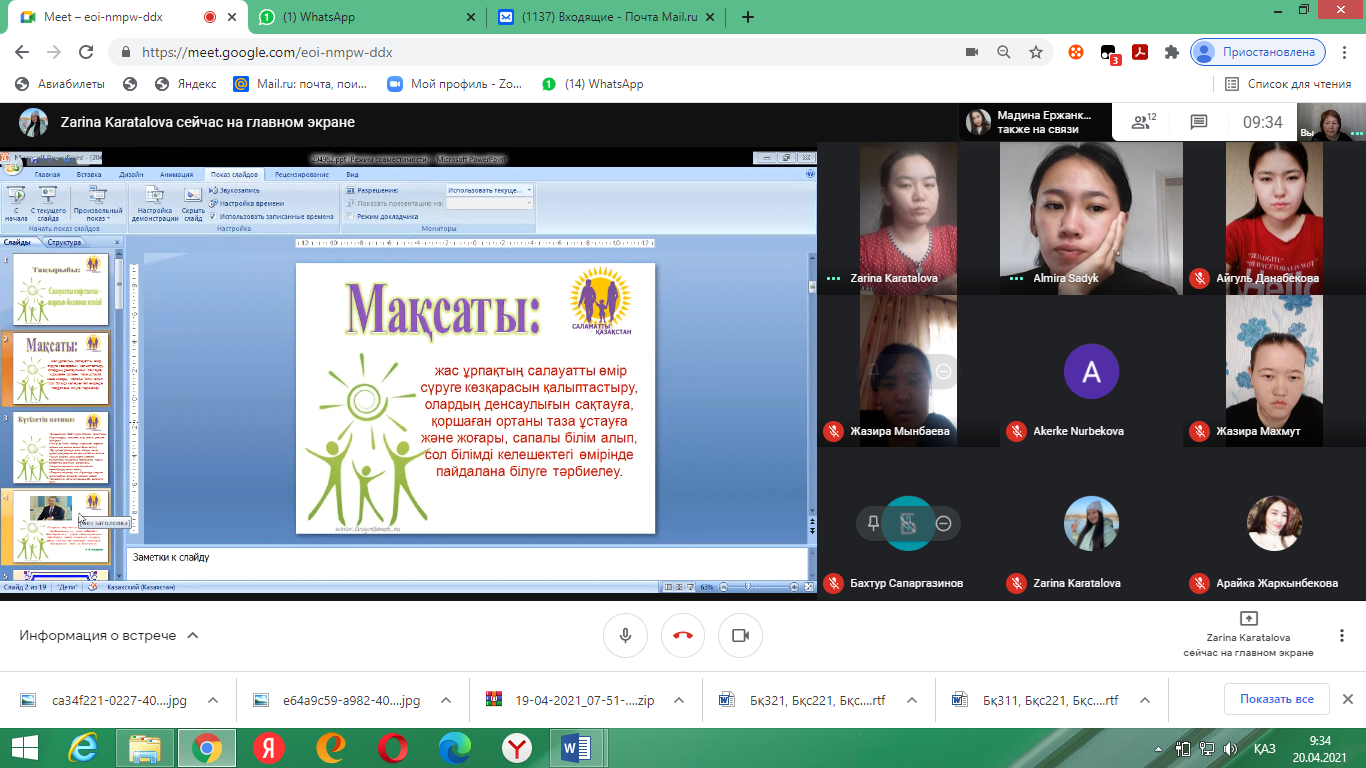Switch to Входящие Mail.ru tab
Viewport: 1366px width, 768px height.
(610, 17)
